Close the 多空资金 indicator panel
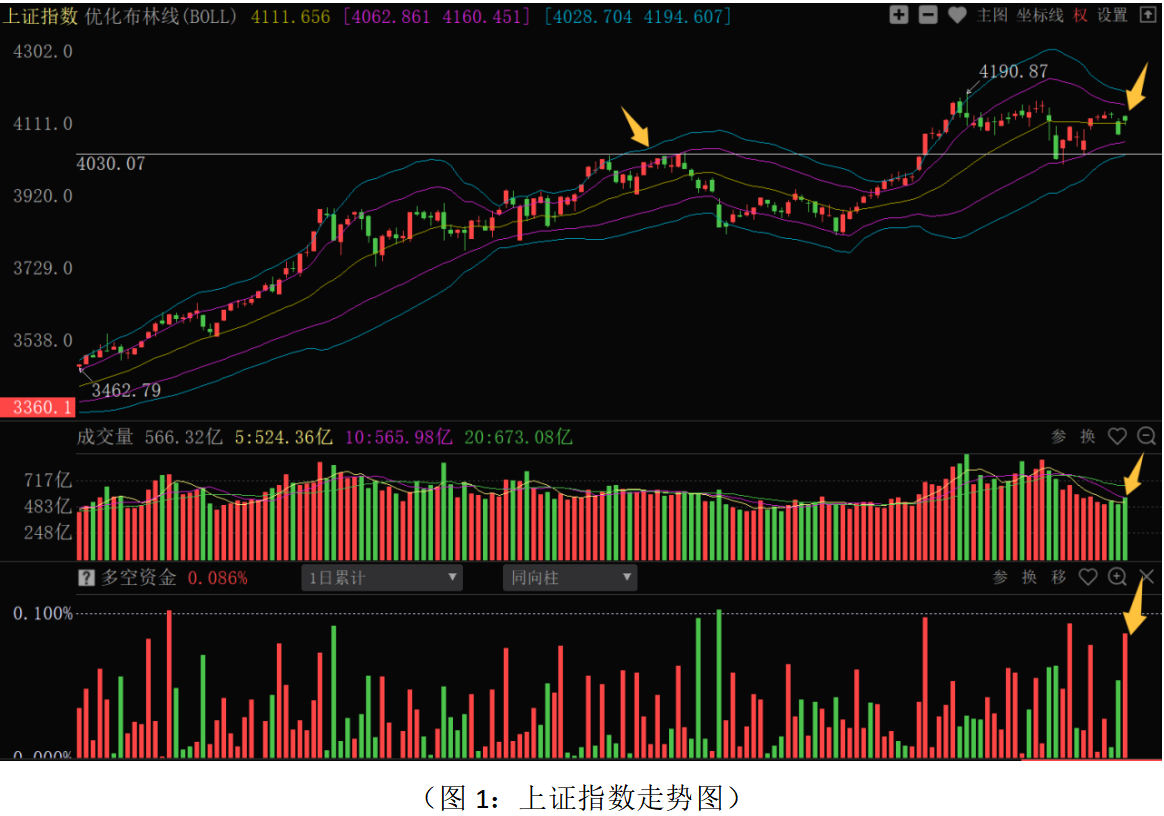Viewport: 1164px width, 816px height. 1147,577
